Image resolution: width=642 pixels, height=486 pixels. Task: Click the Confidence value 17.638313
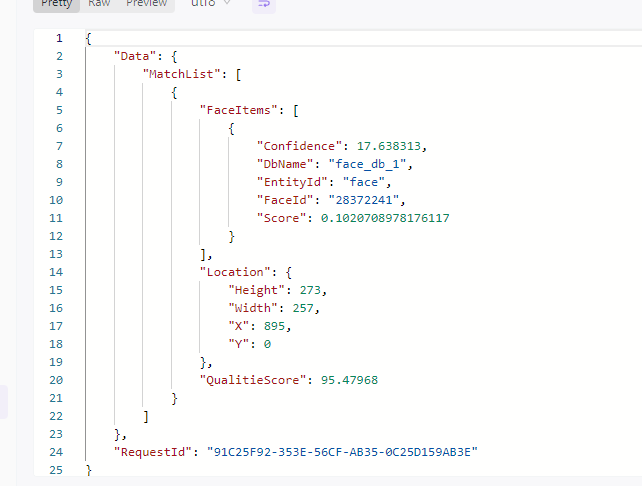(x=389, y=146)
